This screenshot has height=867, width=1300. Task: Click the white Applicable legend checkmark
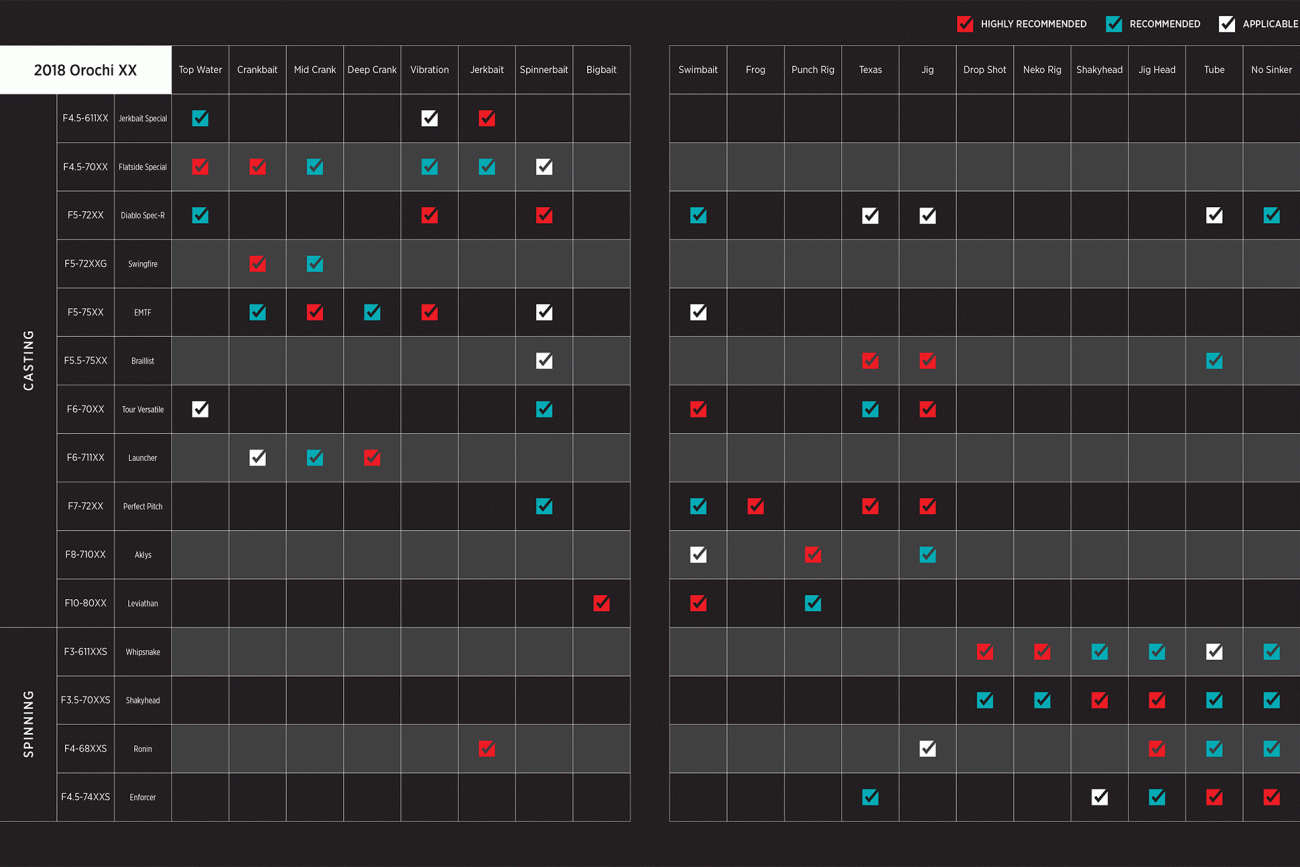[1227, 24]
